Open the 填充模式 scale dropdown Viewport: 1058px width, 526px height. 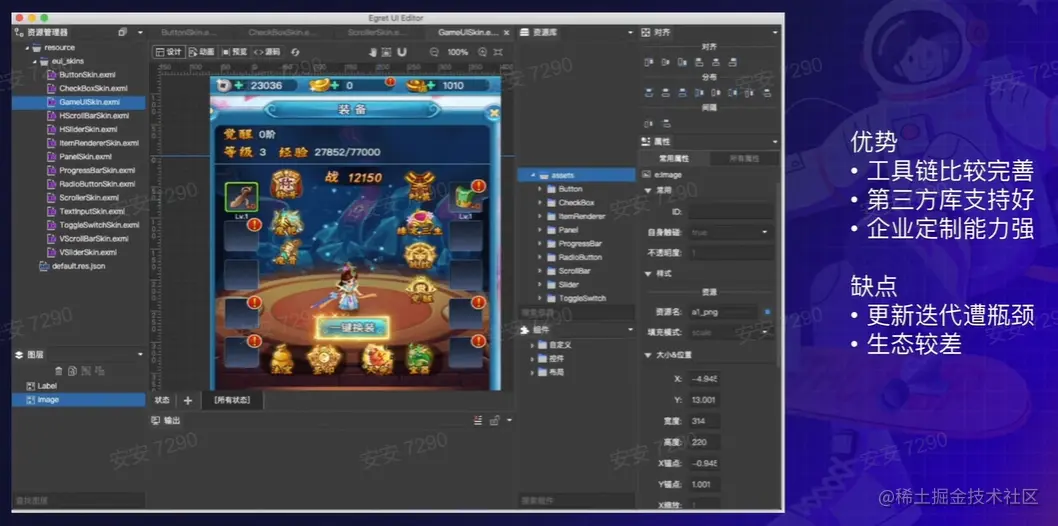731,332
